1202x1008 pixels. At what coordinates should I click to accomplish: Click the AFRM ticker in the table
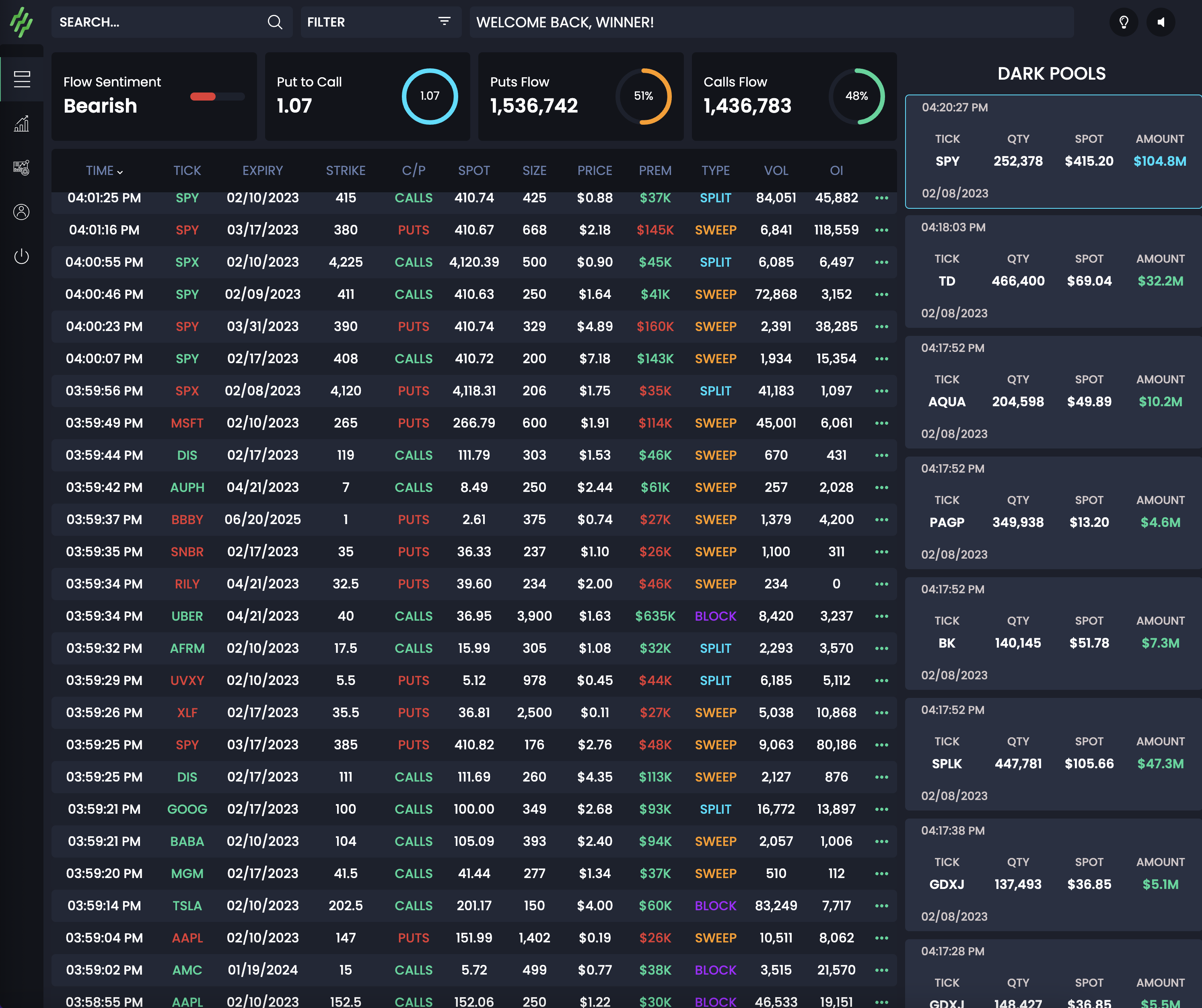pyautogui.click(x=187, y=648)
